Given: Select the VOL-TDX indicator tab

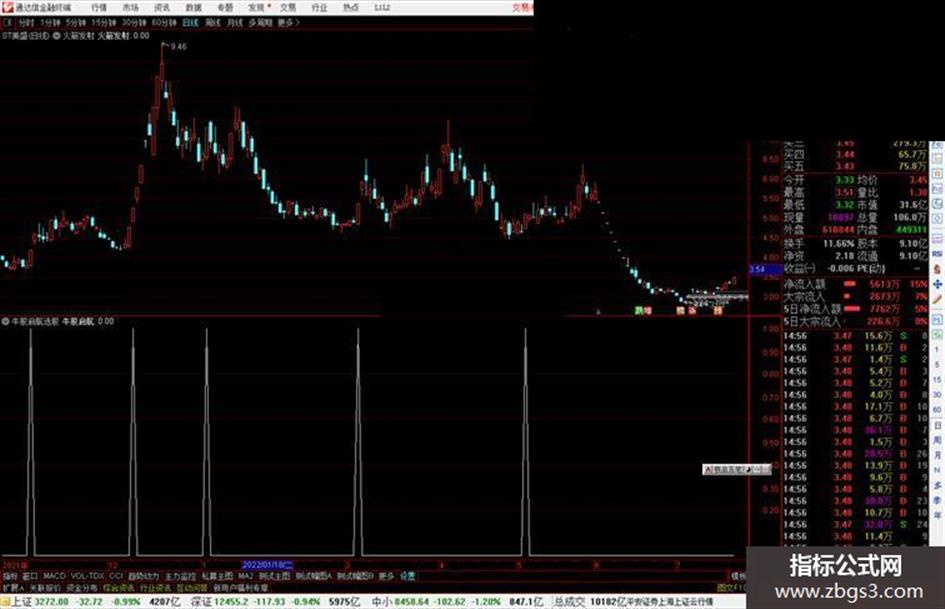Looking at the screenshot, I should click(x=87, y=576).
